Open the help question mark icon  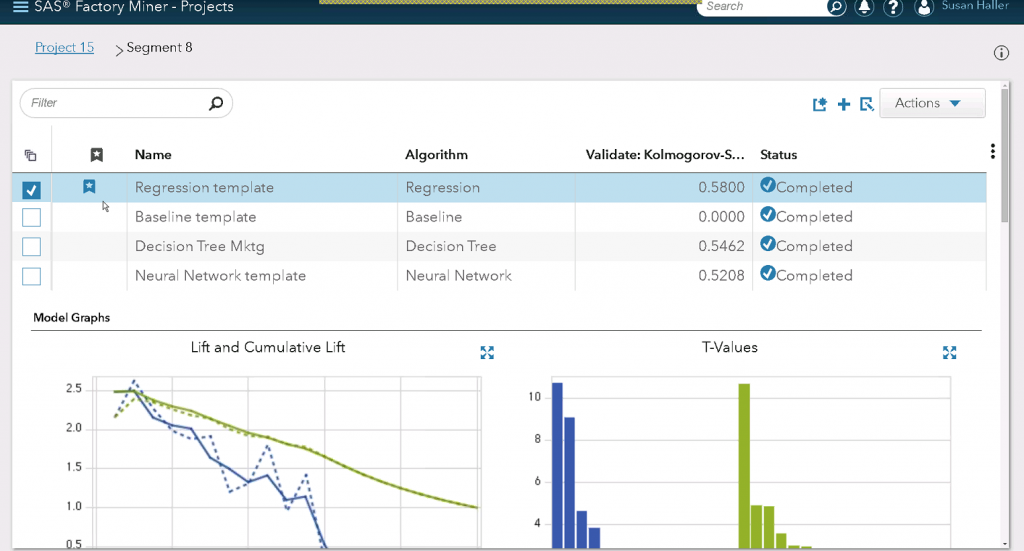tap(893, 7)
